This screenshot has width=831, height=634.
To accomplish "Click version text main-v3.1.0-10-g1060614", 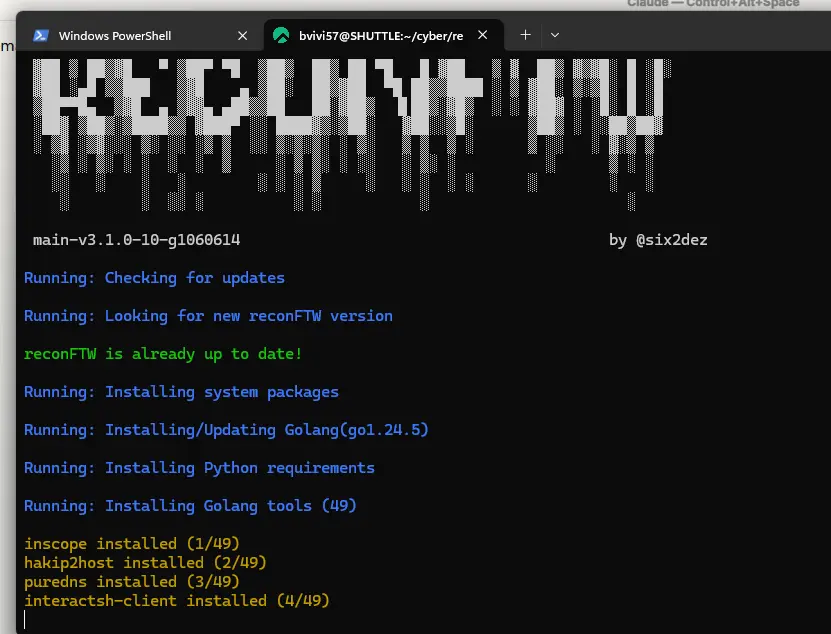I will (x=137, y=240).
